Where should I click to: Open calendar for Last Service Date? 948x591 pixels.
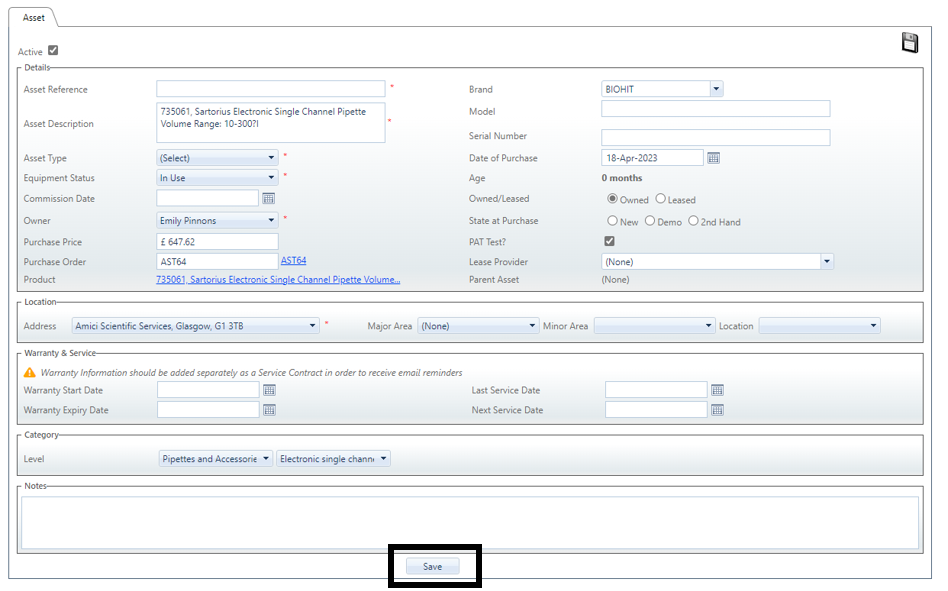pyautogui.click(x=717, y=390)
